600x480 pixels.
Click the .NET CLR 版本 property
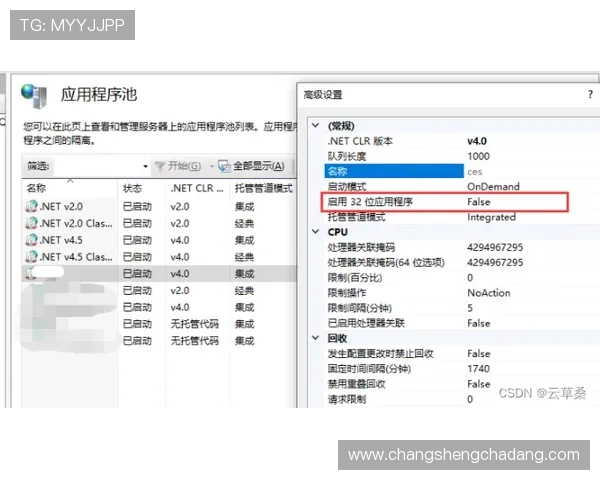point(360,141)
